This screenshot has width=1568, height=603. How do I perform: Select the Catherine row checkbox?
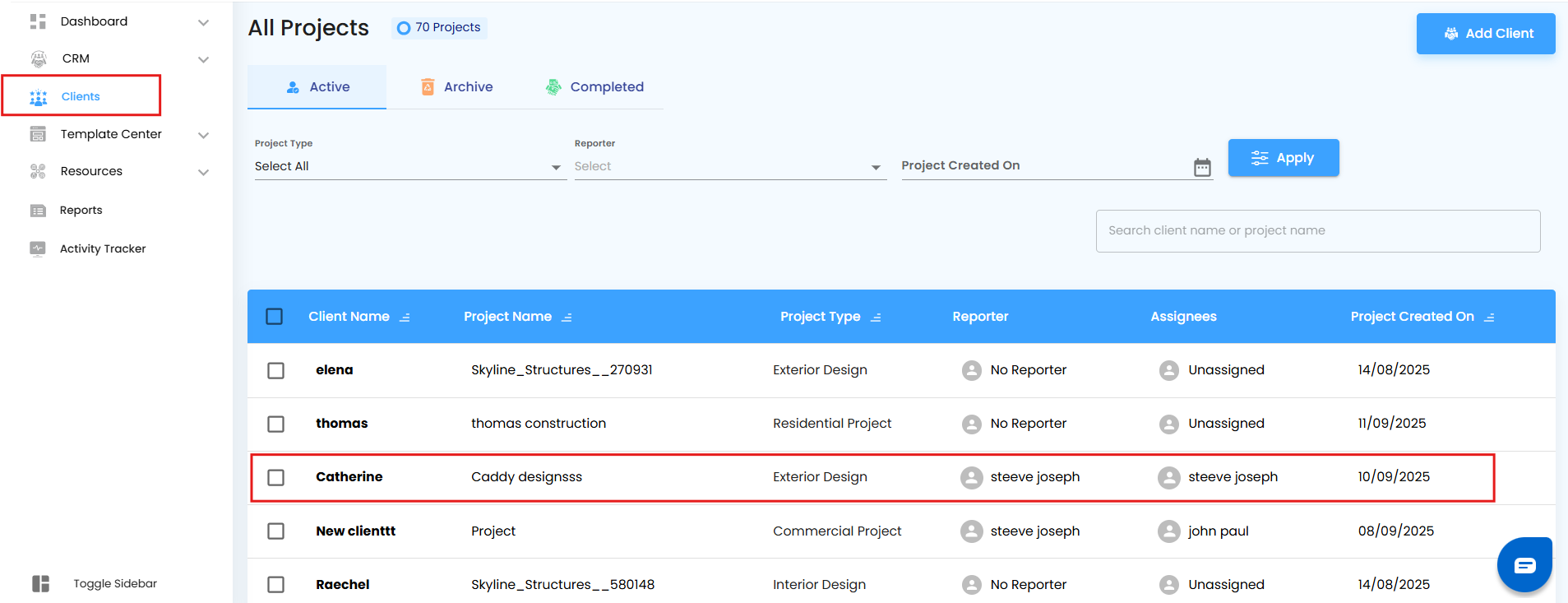click(276, 478)
